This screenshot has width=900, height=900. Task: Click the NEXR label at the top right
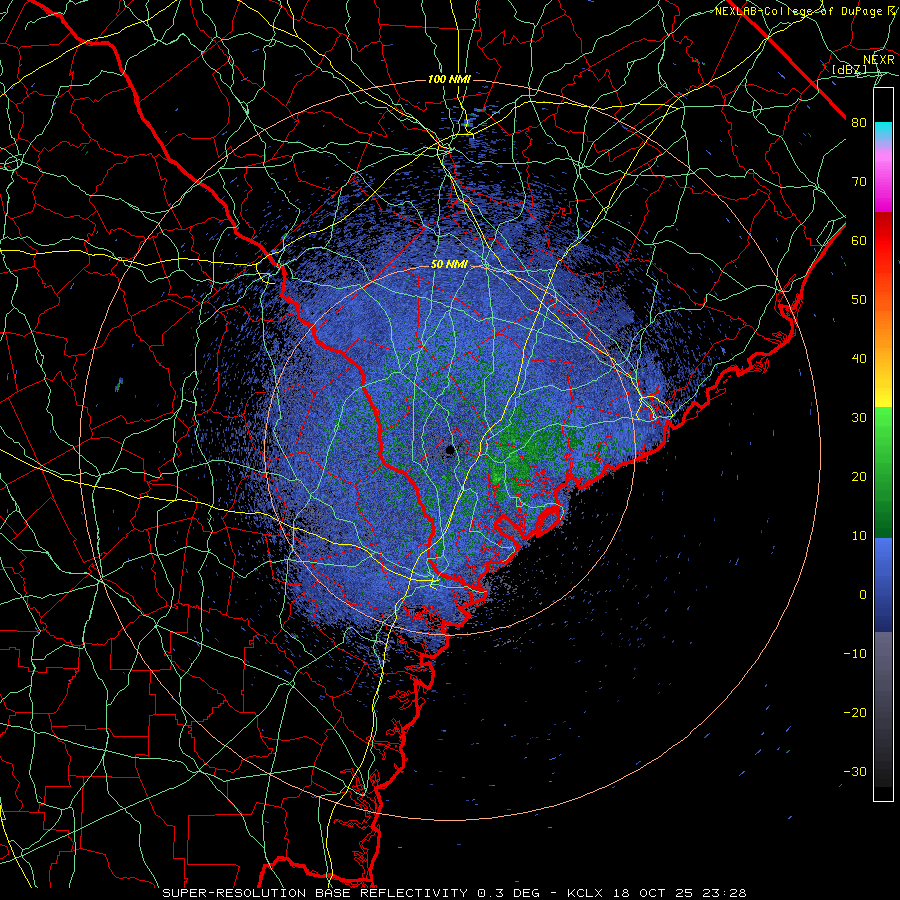[x=879, y=60]
